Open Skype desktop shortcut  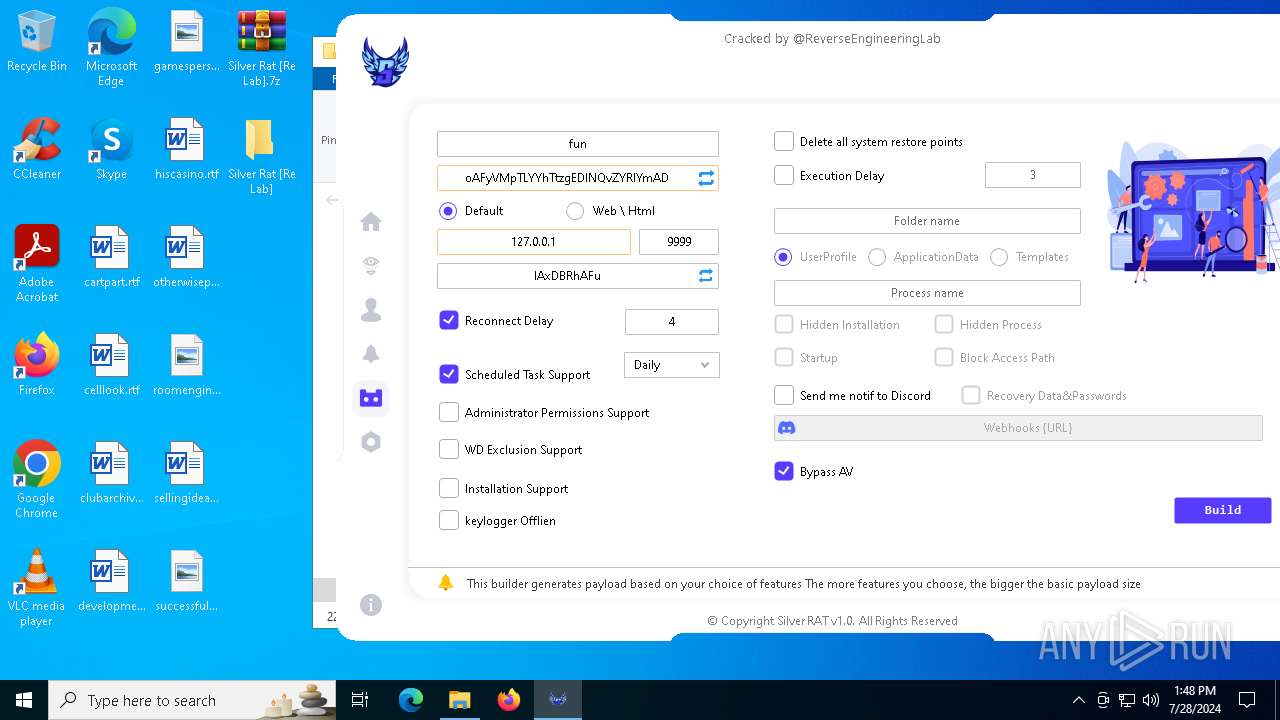point(111,149)
